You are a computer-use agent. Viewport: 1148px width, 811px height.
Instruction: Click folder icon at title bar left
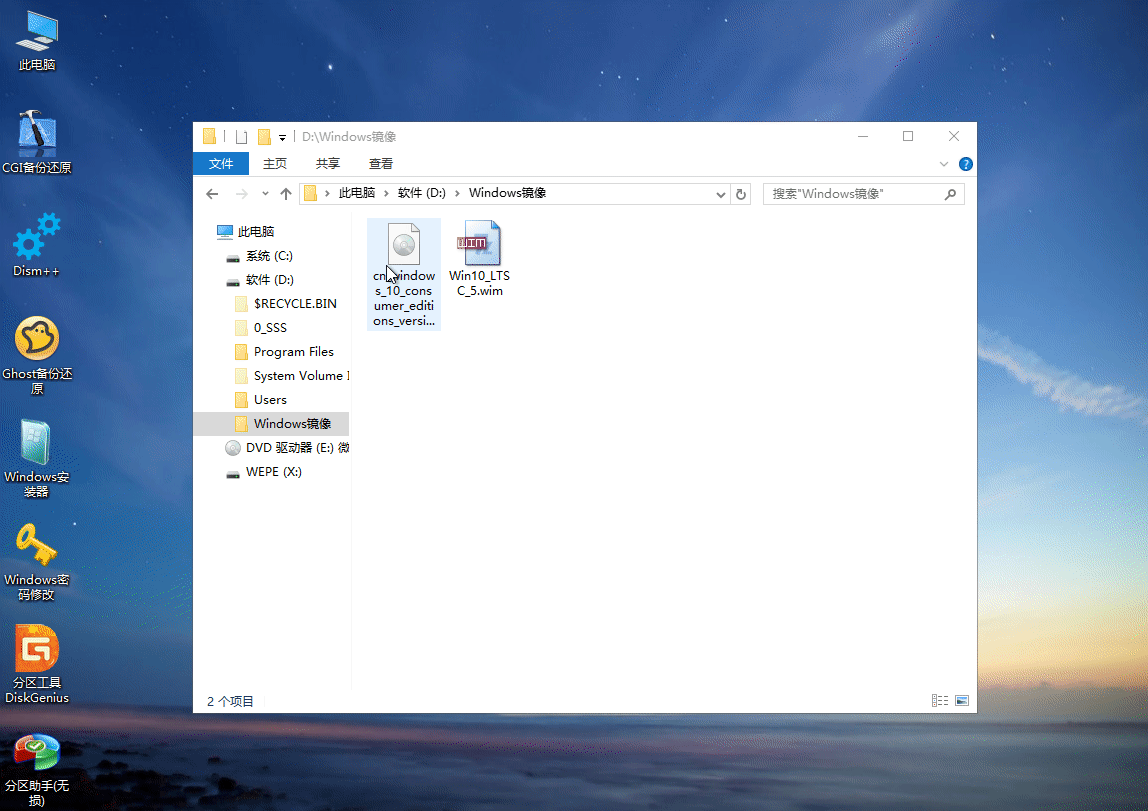(x=209, y=136)
